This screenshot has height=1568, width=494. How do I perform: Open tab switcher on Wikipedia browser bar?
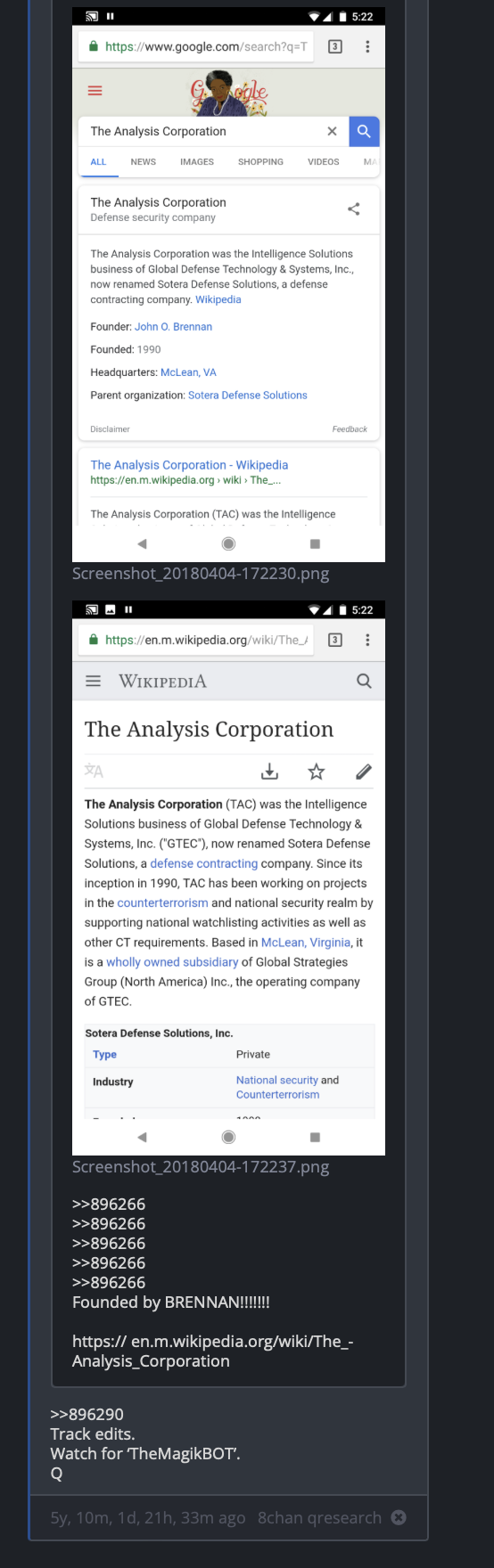335,640
